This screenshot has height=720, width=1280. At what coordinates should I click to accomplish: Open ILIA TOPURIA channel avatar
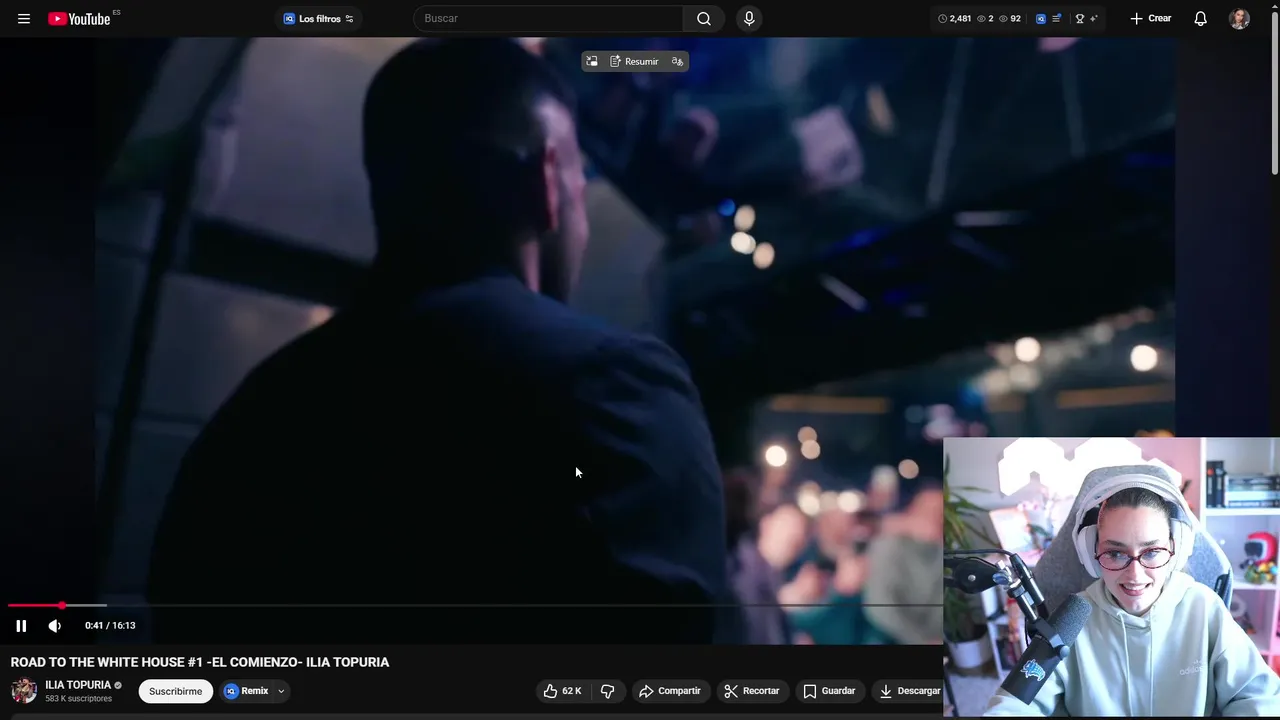[x=24, y=691]
